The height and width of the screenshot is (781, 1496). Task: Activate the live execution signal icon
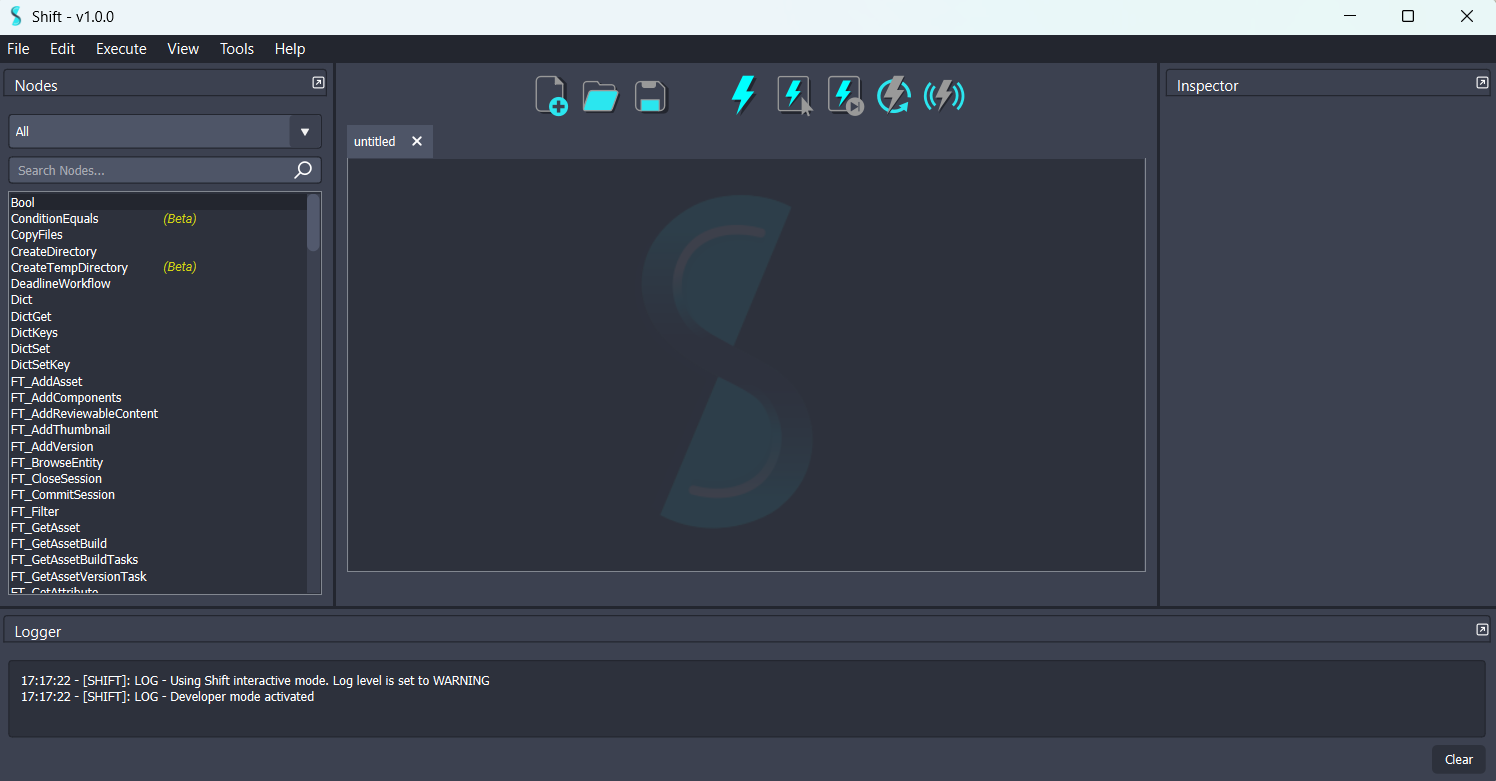point(943,94)
